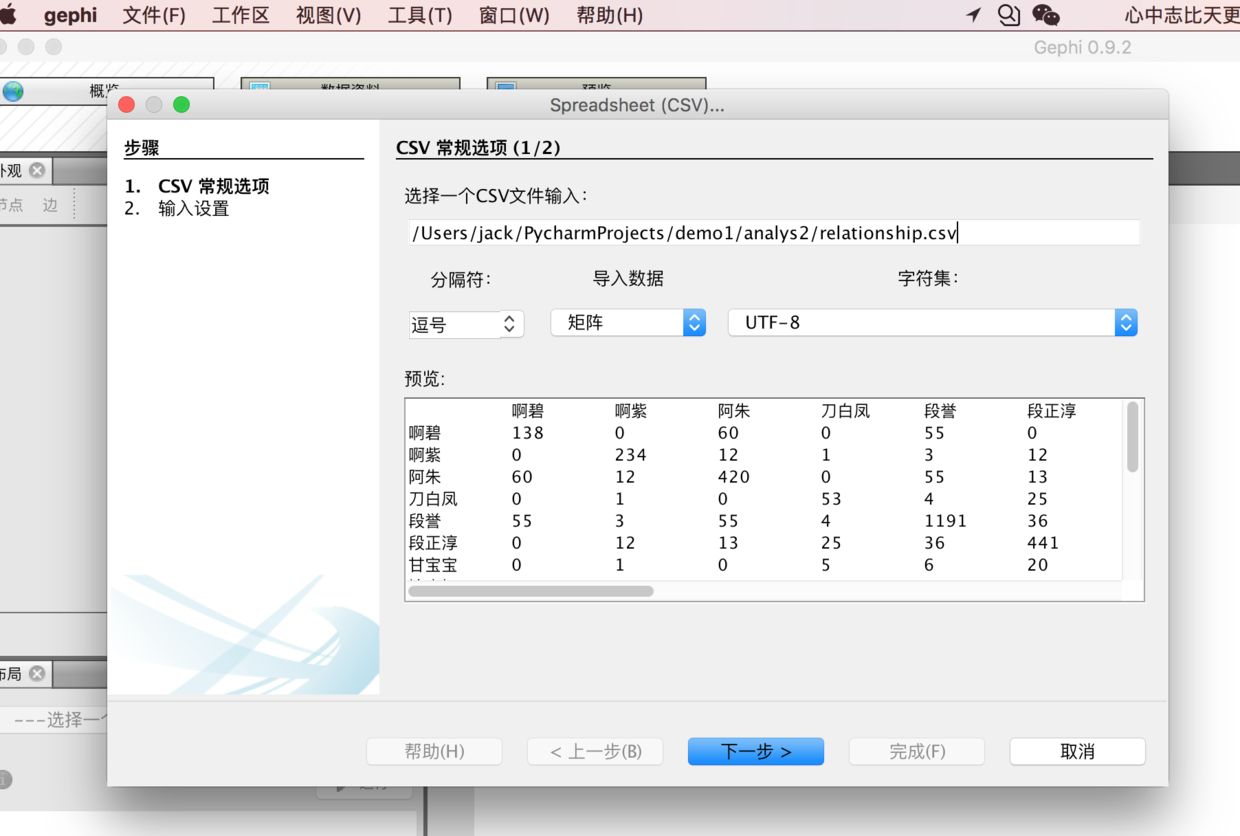Click the 节点 tab in 外观 panel

(x=11, y=205)
